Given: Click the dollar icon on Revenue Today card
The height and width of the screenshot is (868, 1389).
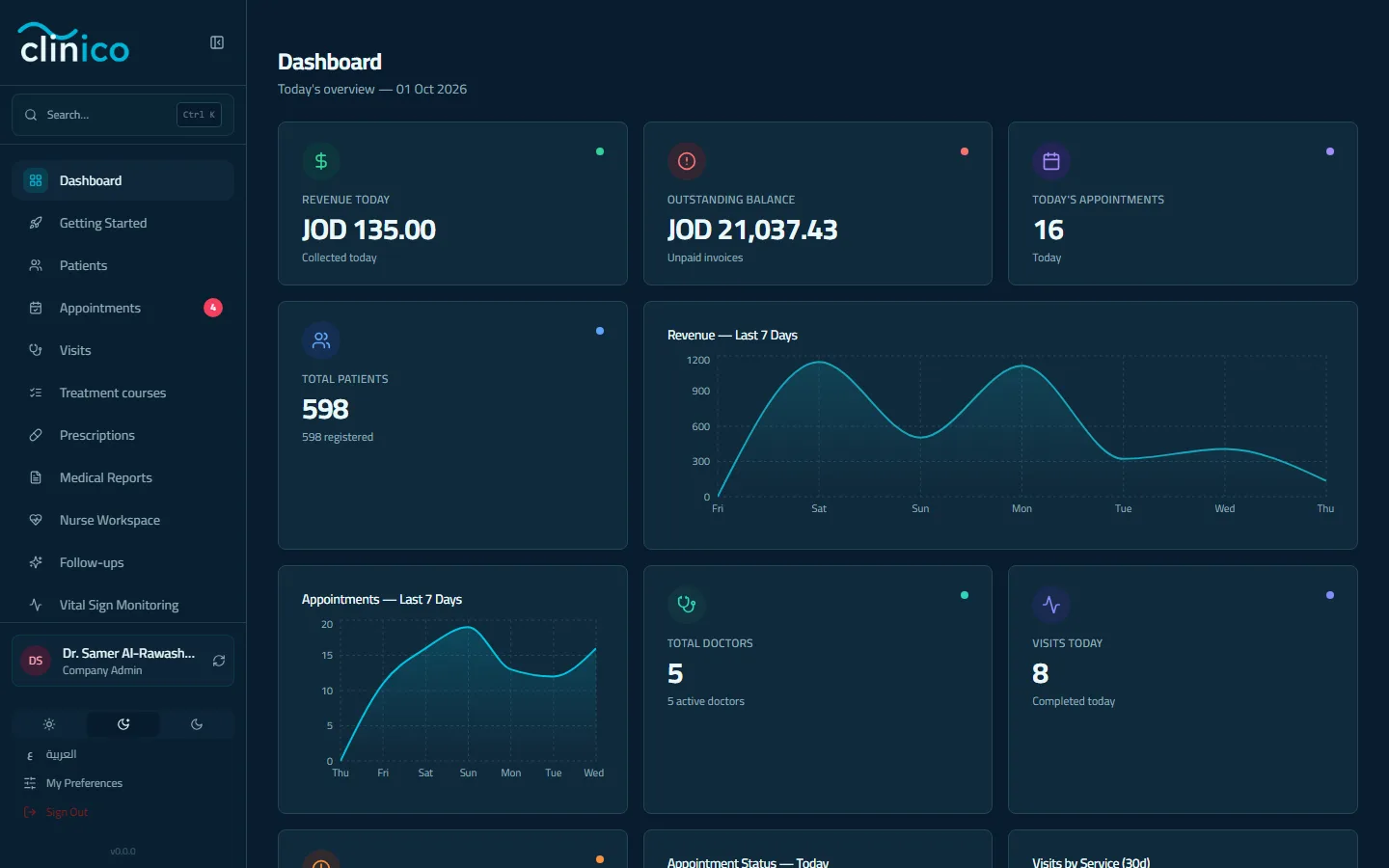Looking at the screenshot, I should (x=321, y=161).
